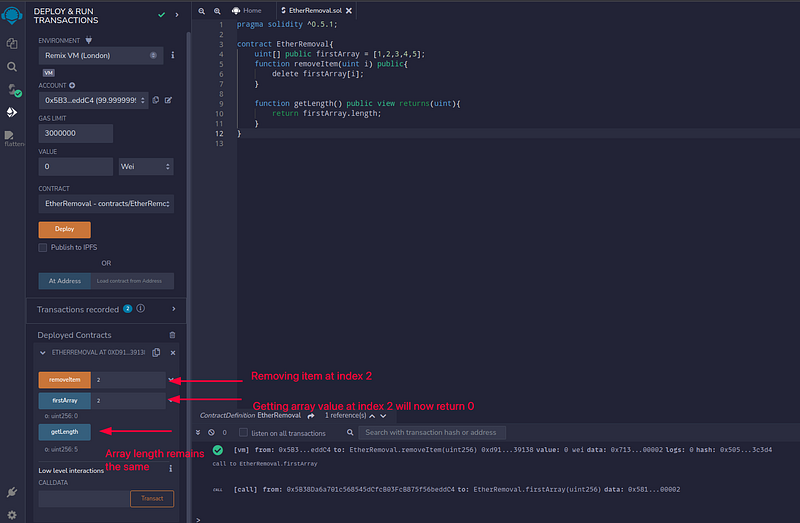Screen dimensions: 800x523
Task: Zoom in the editor font size
Action: [x=216, y=10]
